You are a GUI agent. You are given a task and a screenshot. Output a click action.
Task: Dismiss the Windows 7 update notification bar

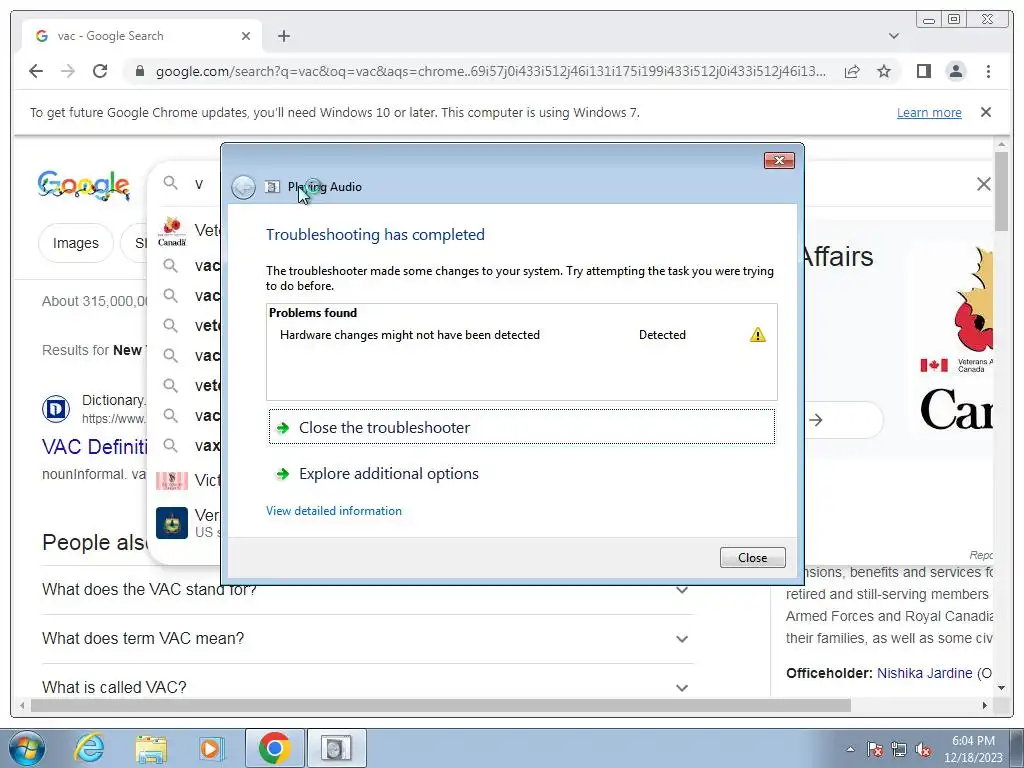point(986,112)
